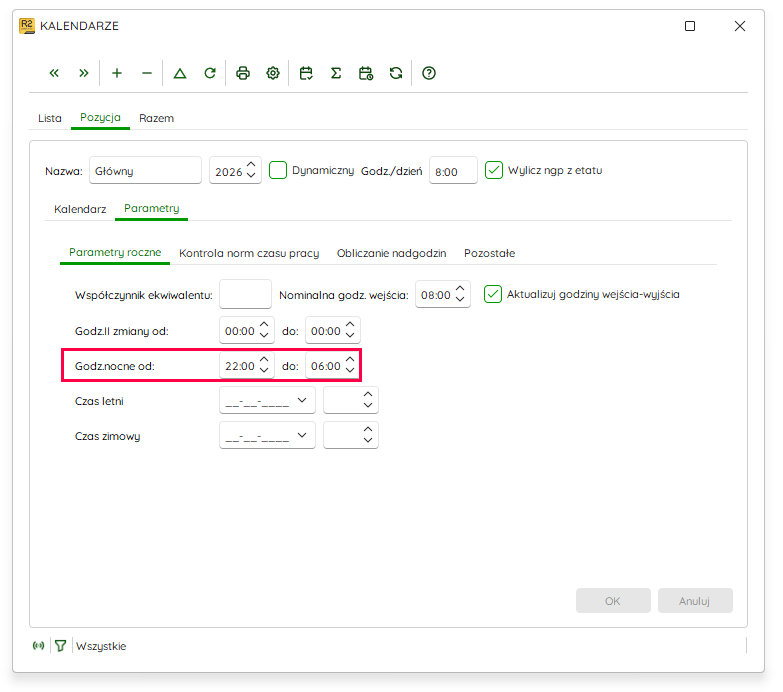Increase Nominalna godz. wejścia time

(460, 289)
